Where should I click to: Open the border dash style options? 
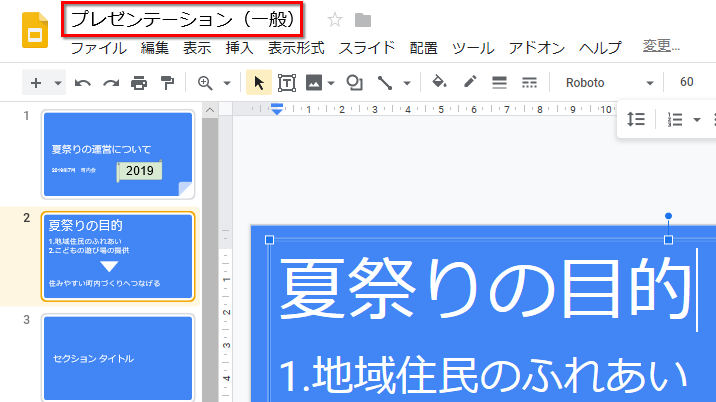(x=529, y=83)
